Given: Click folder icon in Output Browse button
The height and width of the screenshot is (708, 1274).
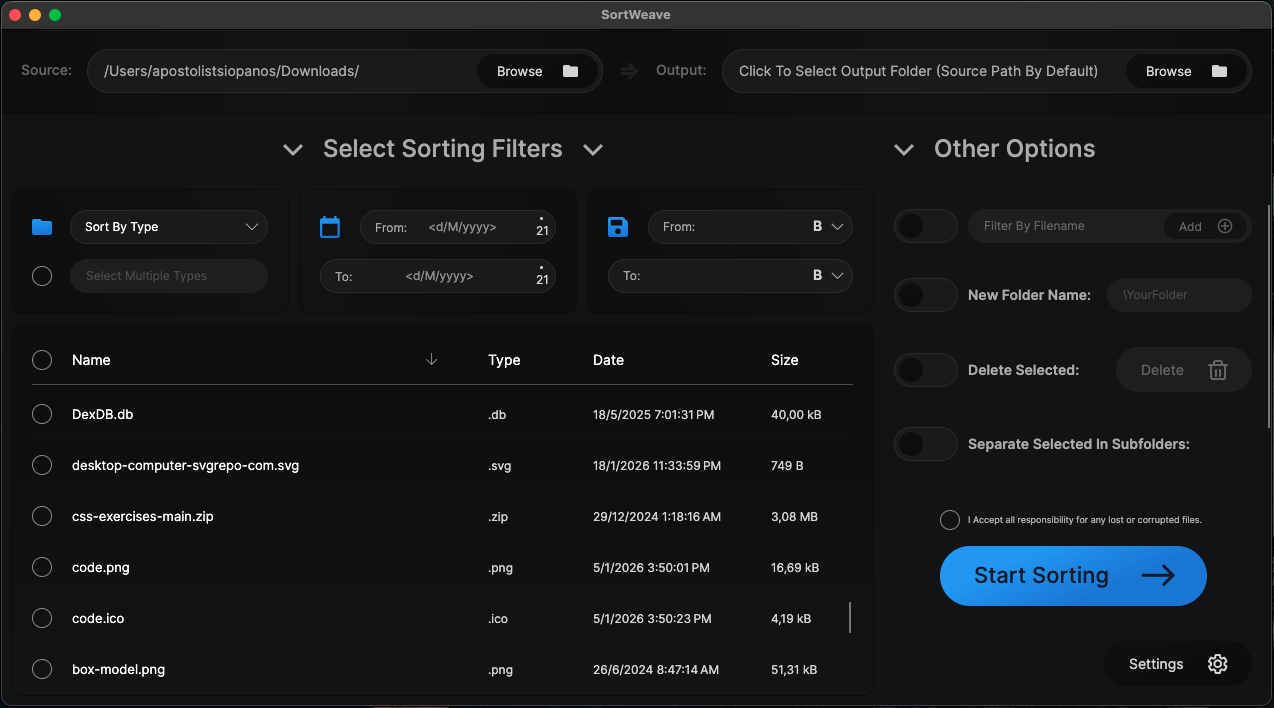Looking at the screenshot, I should pos(1219,71).
